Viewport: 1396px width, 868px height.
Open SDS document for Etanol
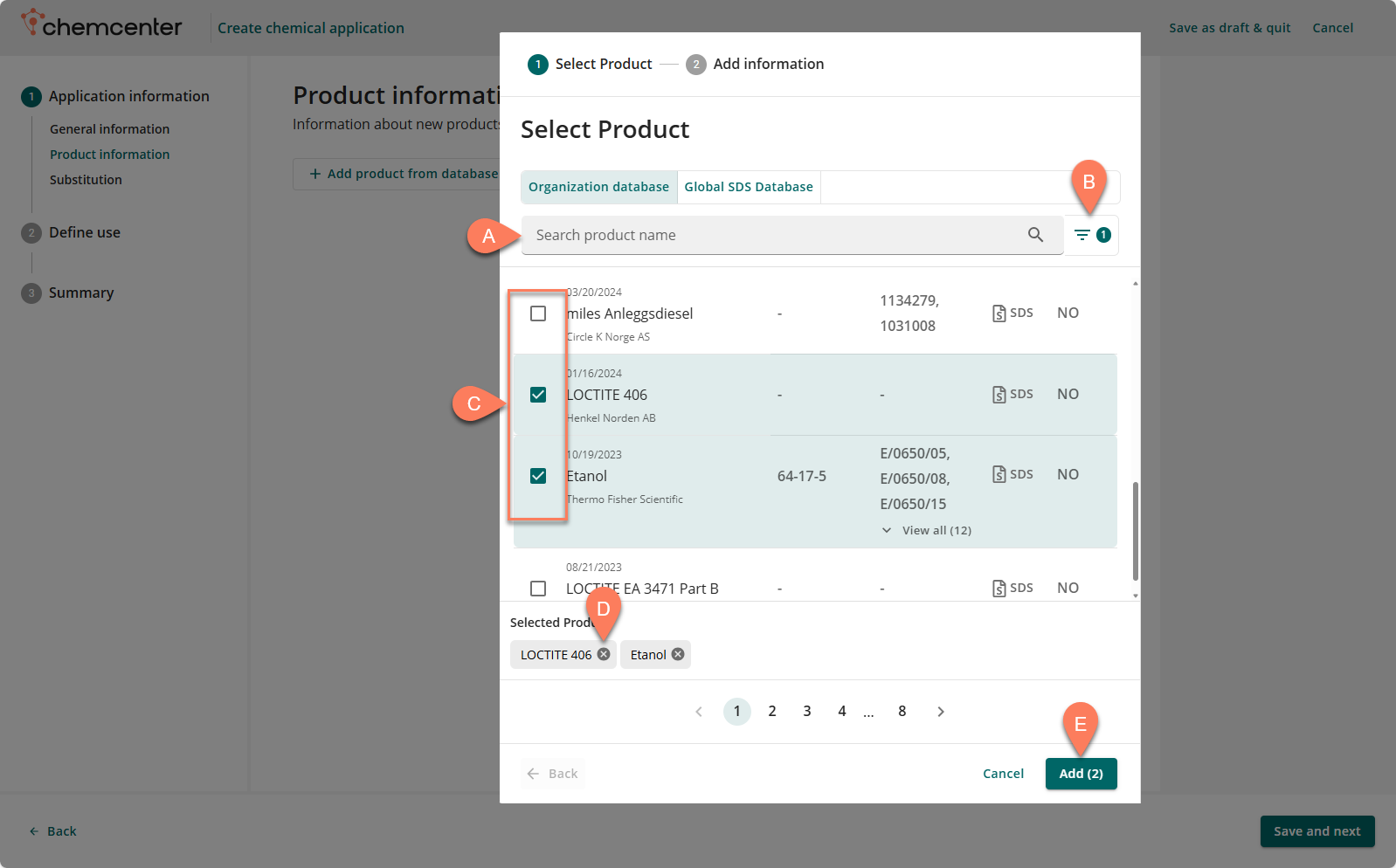coord(1012,475)
